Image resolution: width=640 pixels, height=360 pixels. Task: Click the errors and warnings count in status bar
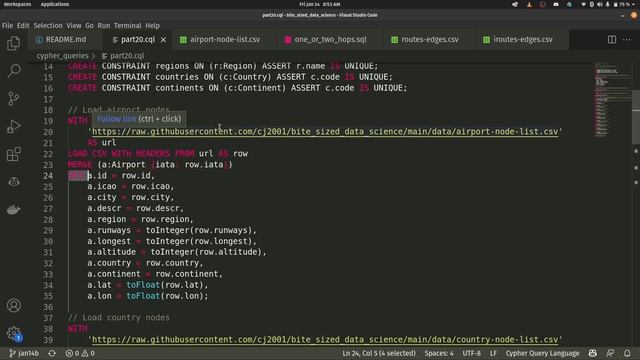(x=80, y=353)
